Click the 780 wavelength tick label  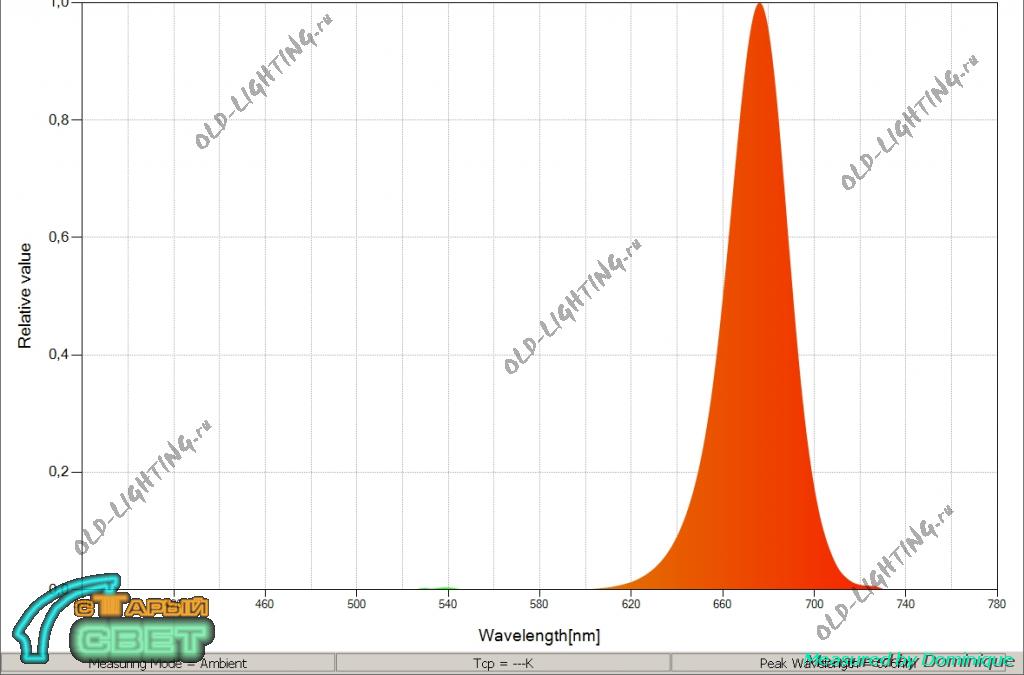(997, 604)
